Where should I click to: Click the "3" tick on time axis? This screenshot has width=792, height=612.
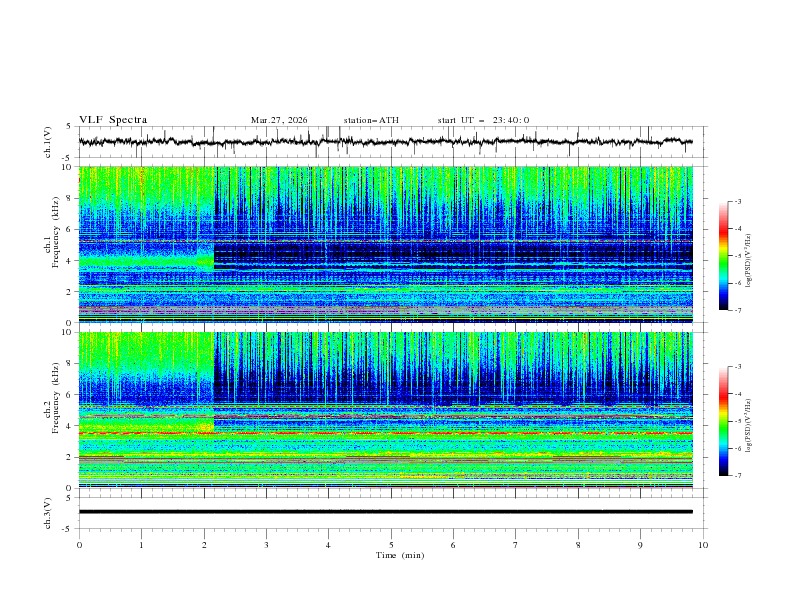[266, 545]
